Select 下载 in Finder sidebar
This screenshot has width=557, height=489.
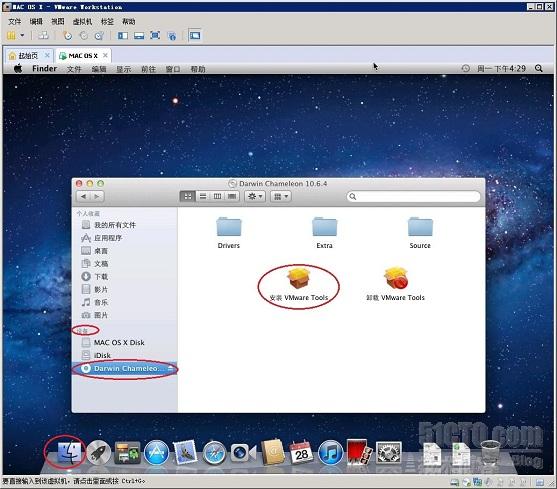pos(124,276)
